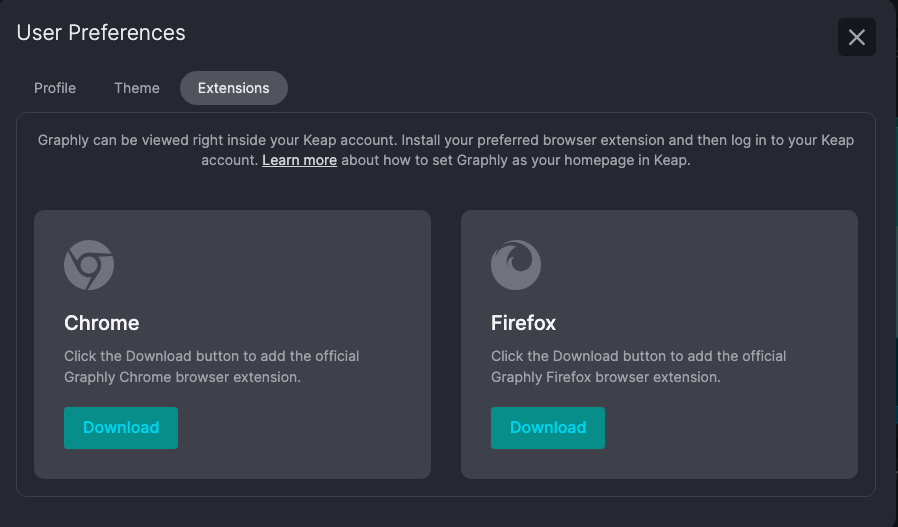Click the User Preferences dialog title
The width and height of the screenshot is (898, 527).
pyautogui.click(x=101, y=33)
